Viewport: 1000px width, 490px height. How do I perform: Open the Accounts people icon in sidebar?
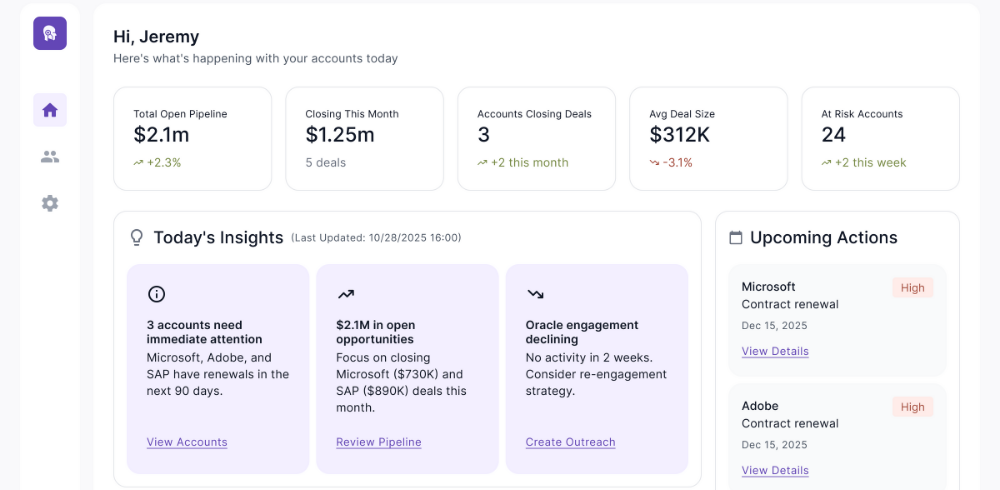pos(50,157)
